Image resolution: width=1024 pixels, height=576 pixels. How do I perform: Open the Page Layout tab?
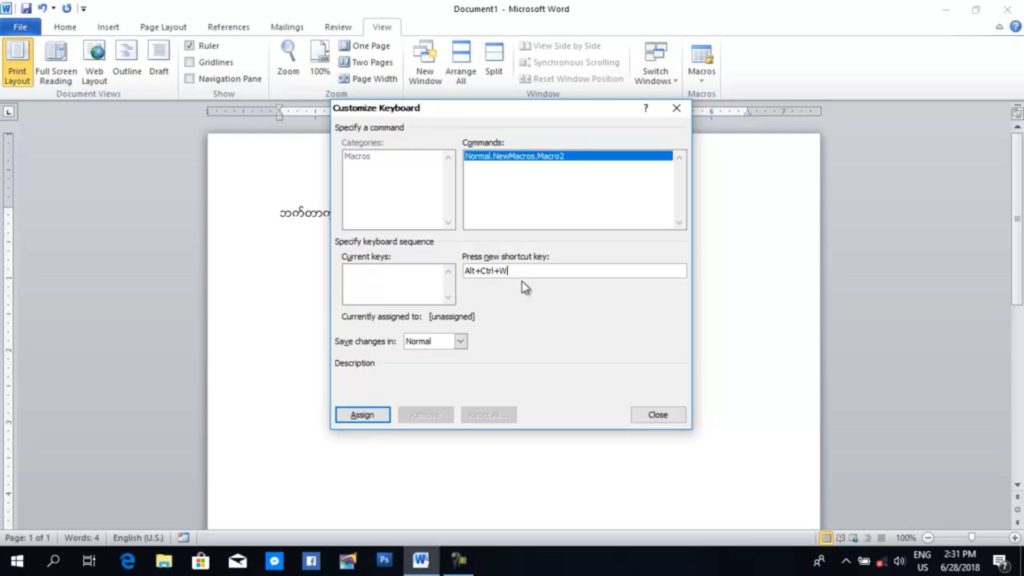[x=163, y=27]
